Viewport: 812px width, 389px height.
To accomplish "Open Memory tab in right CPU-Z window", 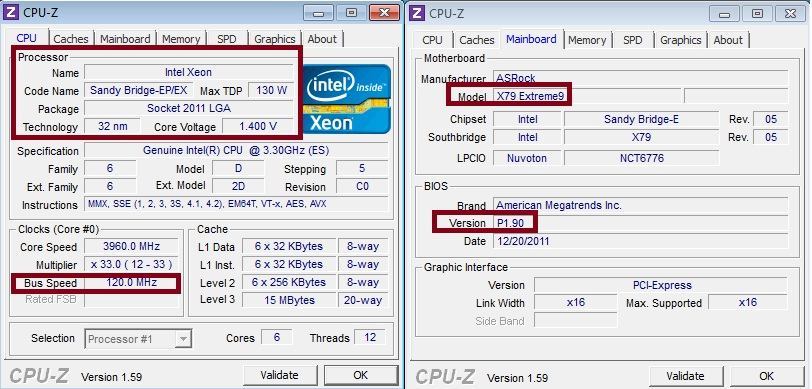I will point(587,40).
